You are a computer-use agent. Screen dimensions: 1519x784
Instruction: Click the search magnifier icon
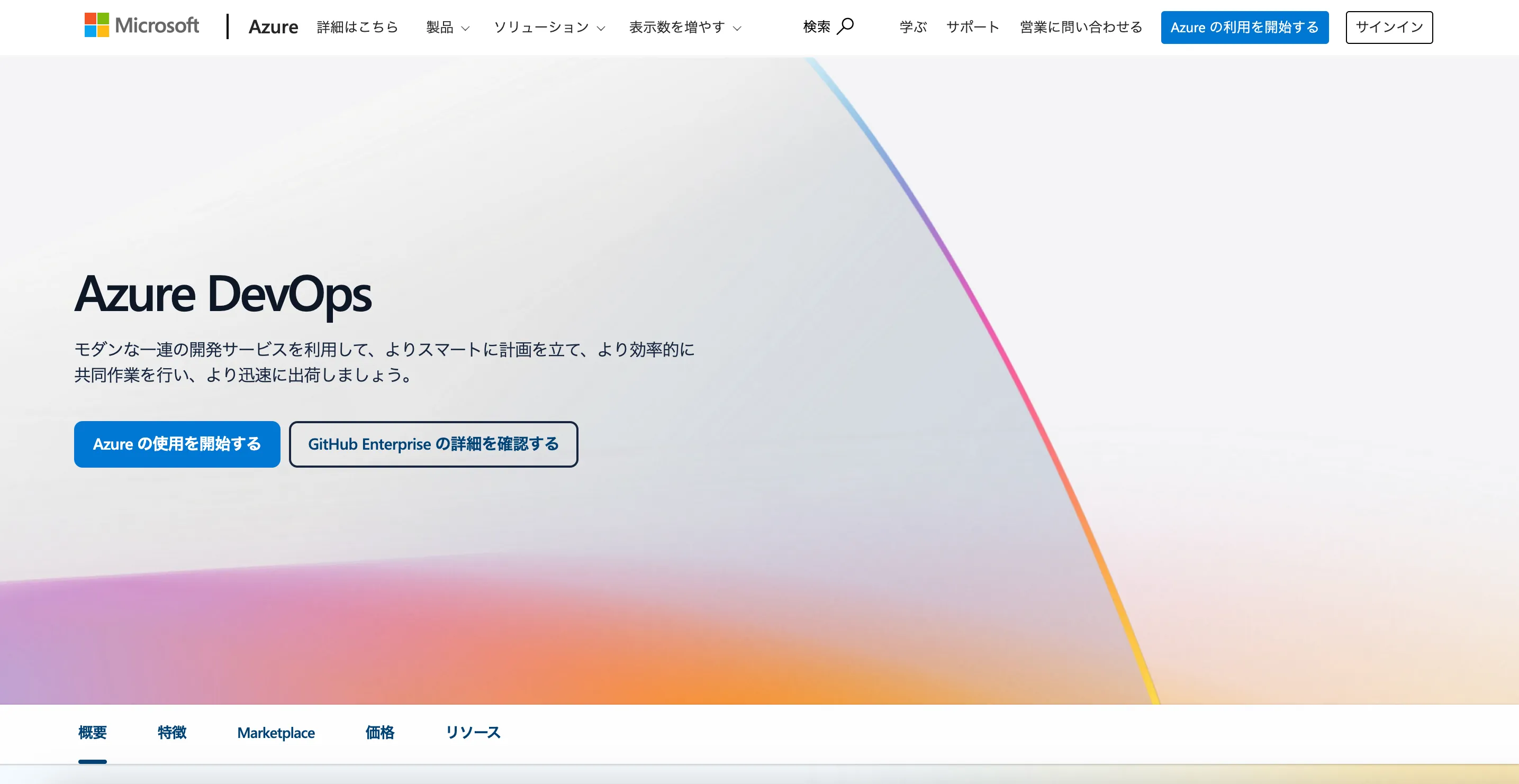pos(845,26)
